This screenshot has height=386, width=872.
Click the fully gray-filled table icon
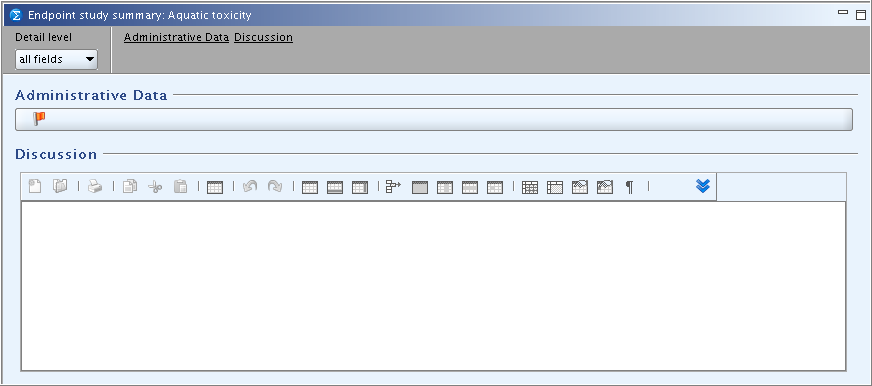(420, 187)
